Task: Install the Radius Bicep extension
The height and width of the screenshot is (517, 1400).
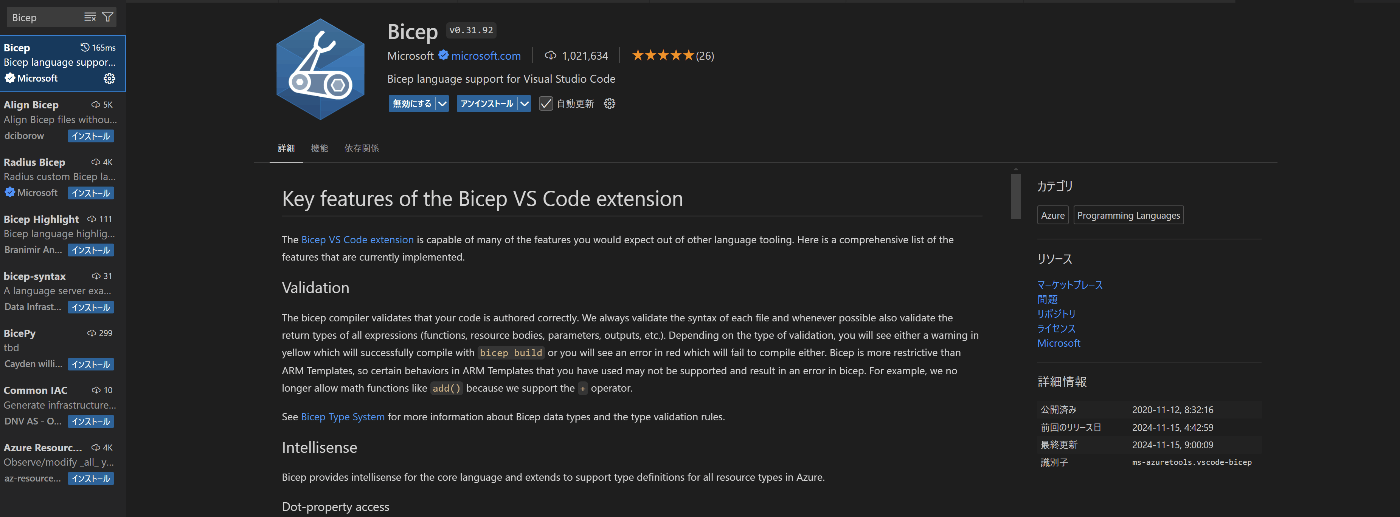Action: click(x=91, y=193)
